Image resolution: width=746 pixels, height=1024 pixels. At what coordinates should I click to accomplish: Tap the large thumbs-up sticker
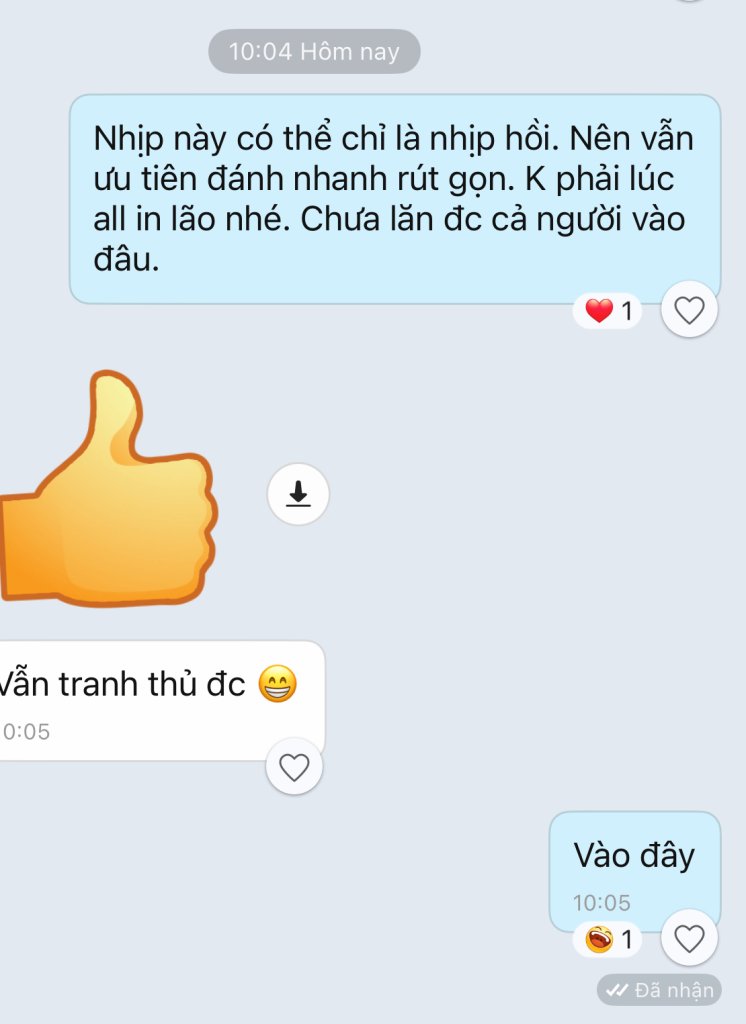coord(108,488)
